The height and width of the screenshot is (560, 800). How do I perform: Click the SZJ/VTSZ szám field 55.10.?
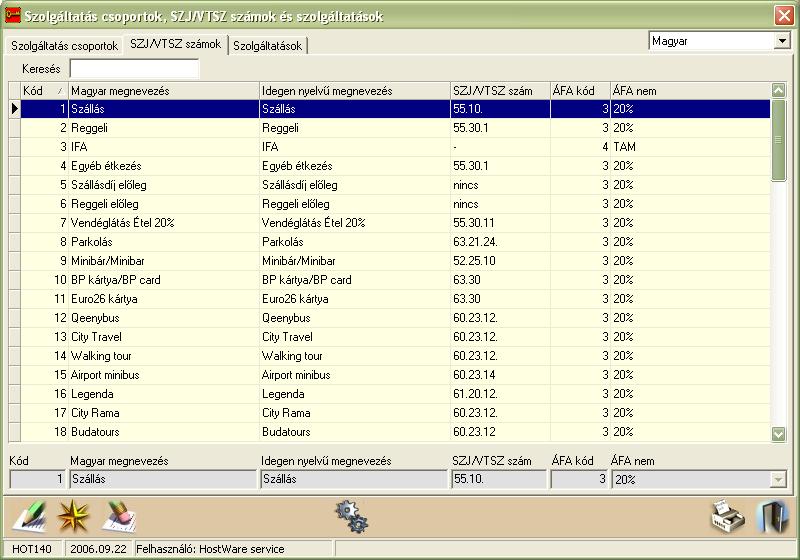pyautogui.click(x=499, y=479)
